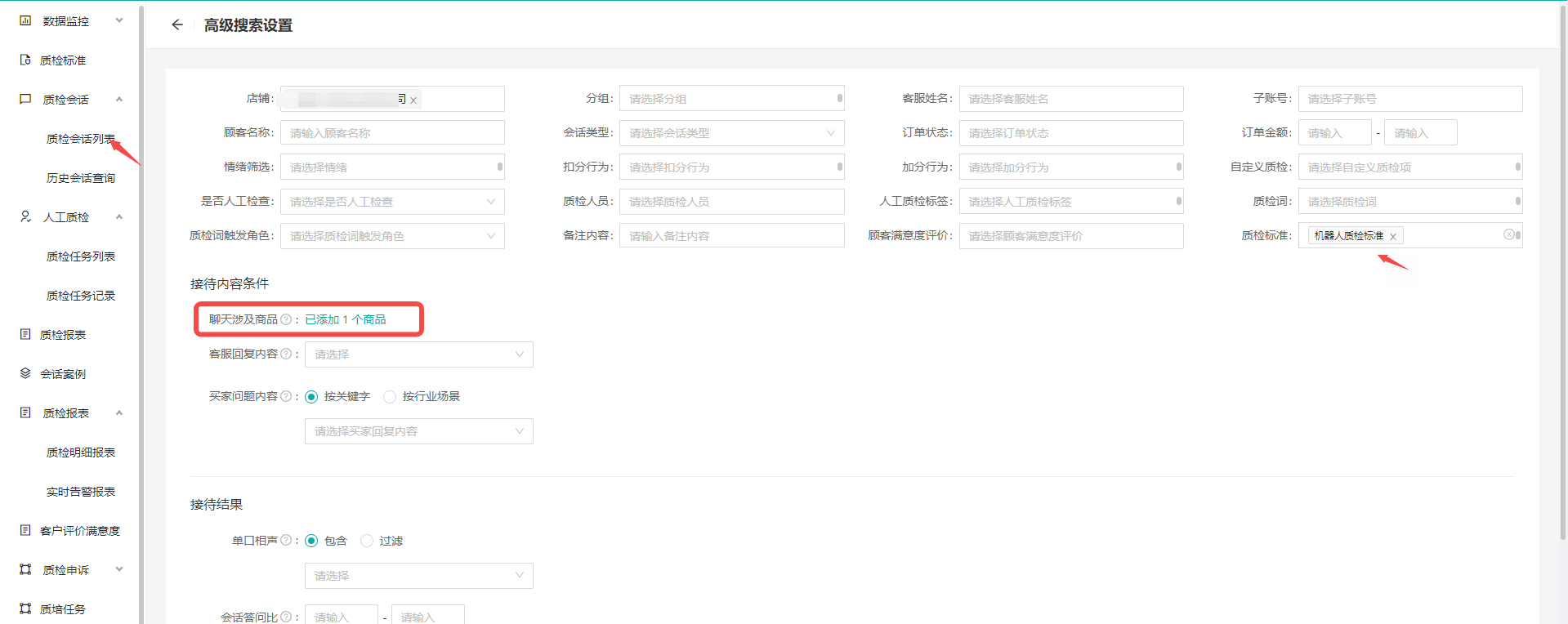Image resolution: width=1568 pixels, height=624 pixels.
Task: Open 质检会话列表 in sidebar
Action: coord(81,139)
